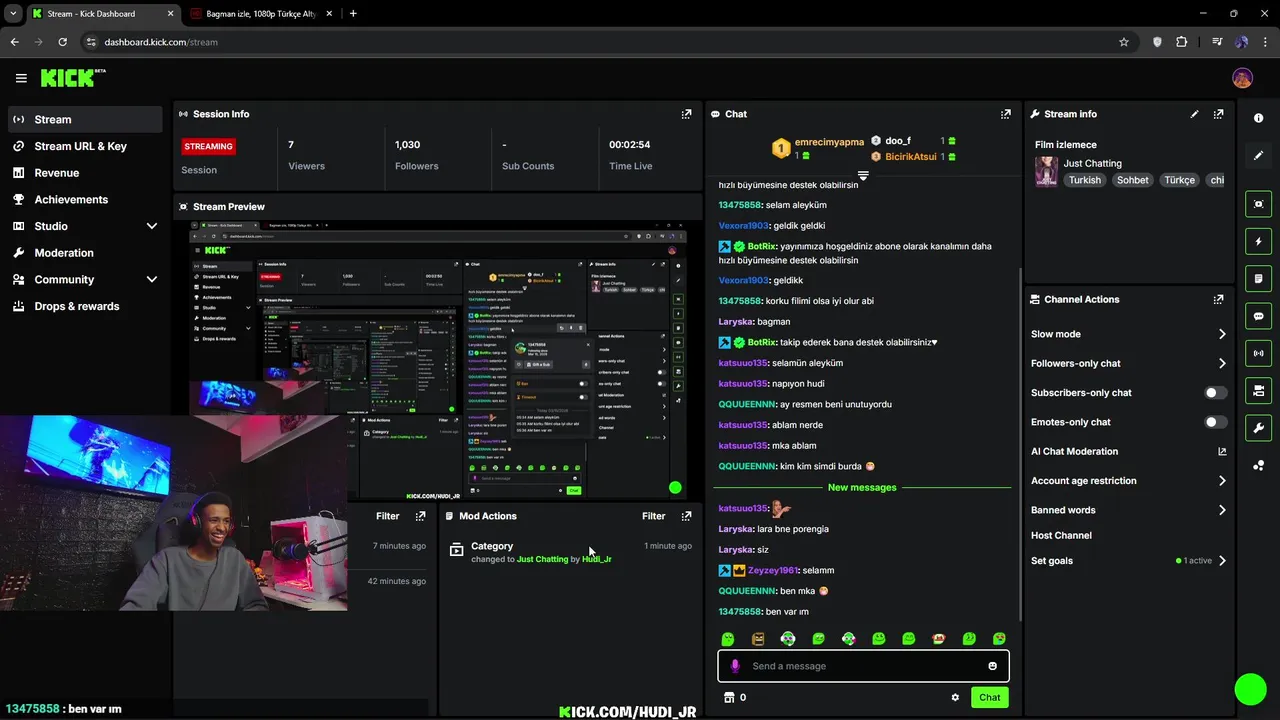Click the channel actions icon in right sidebar
The width and height of the screenshot is (1280, 720).
point(1258,390)
